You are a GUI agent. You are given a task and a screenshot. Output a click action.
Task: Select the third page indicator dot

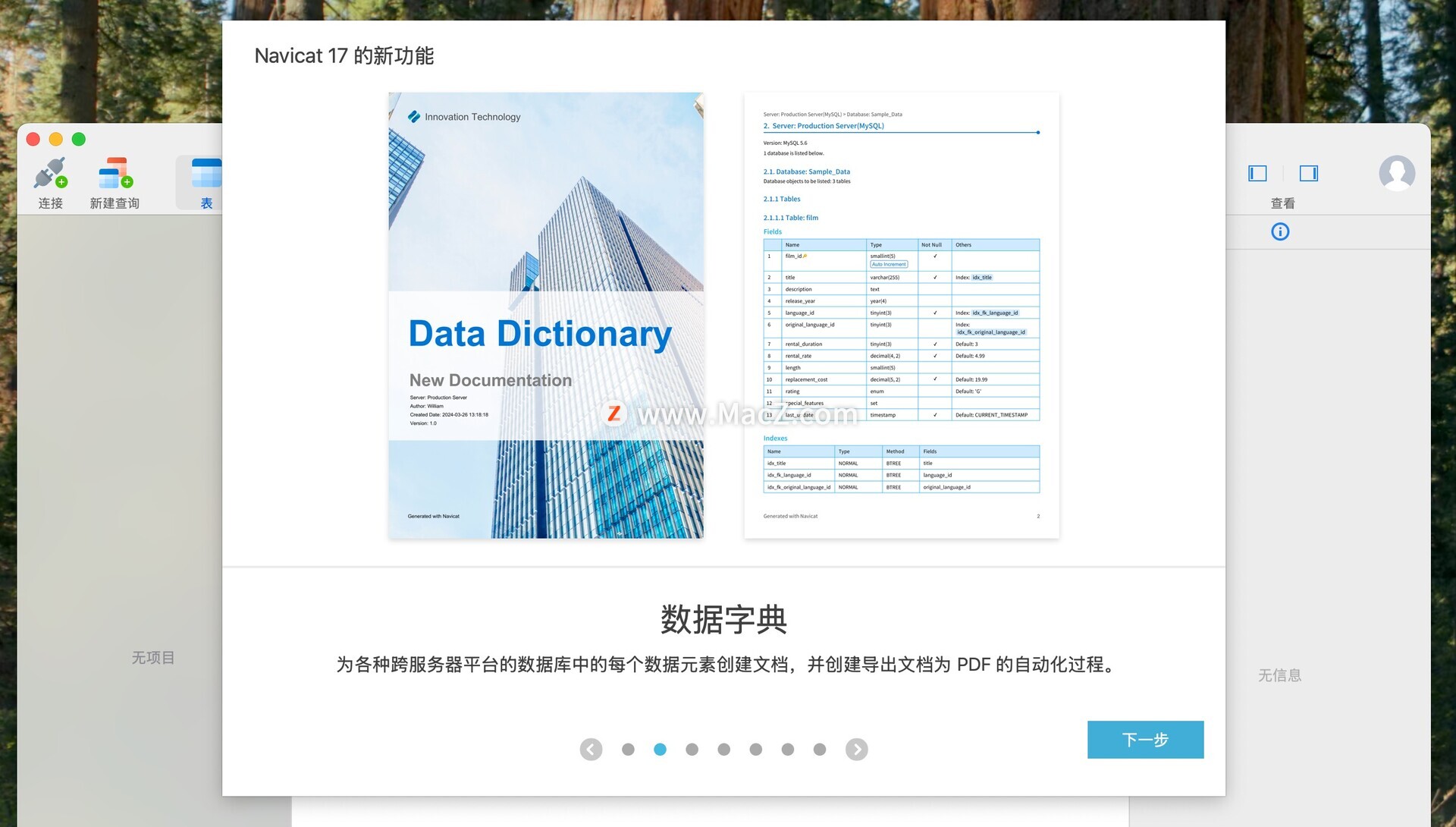pyautogui.click(x=692, y=749)
